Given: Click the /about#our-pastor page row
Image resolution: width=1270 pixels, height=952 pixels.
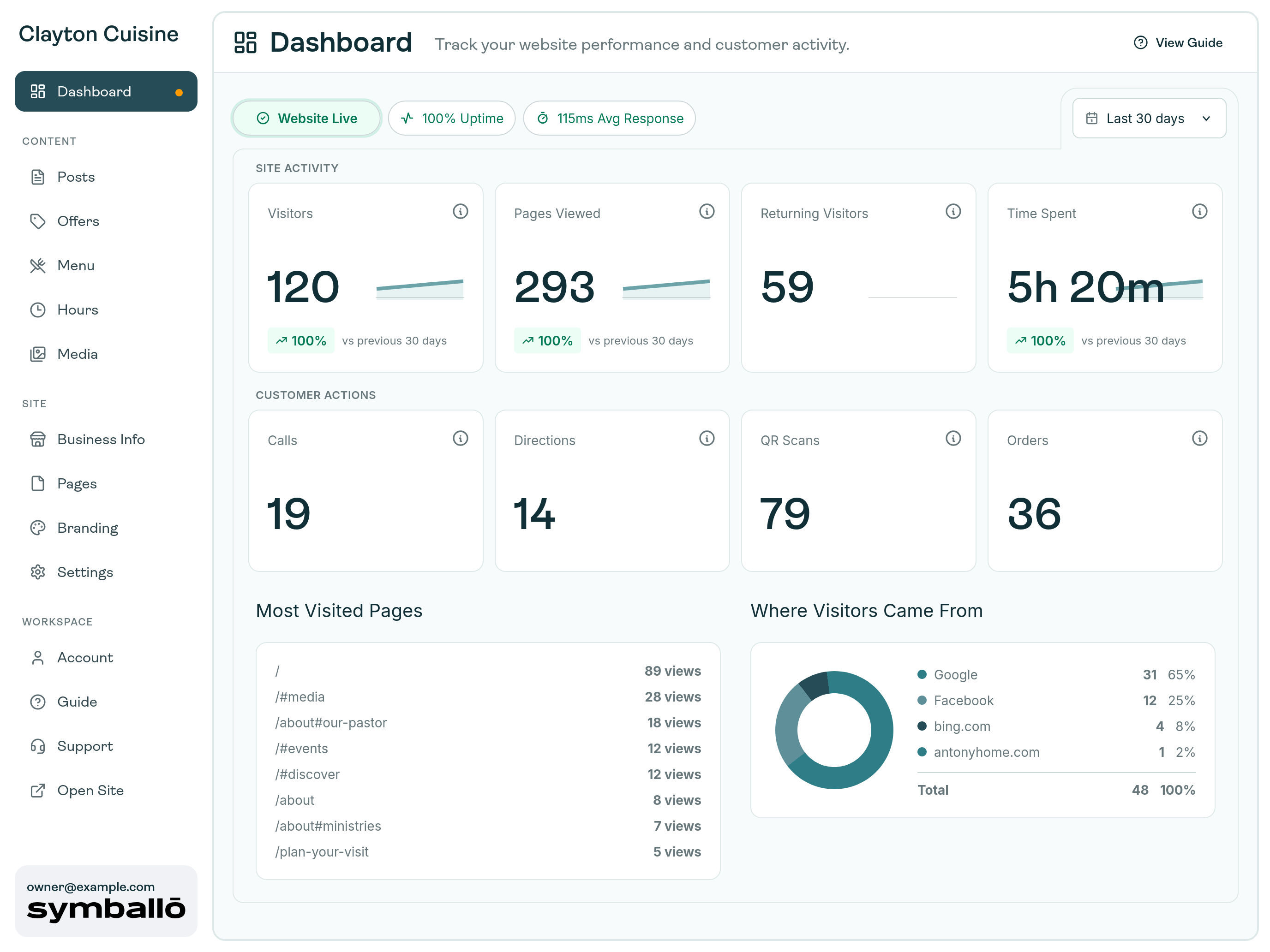Looking at the screenshot, I should coord(488,722).
